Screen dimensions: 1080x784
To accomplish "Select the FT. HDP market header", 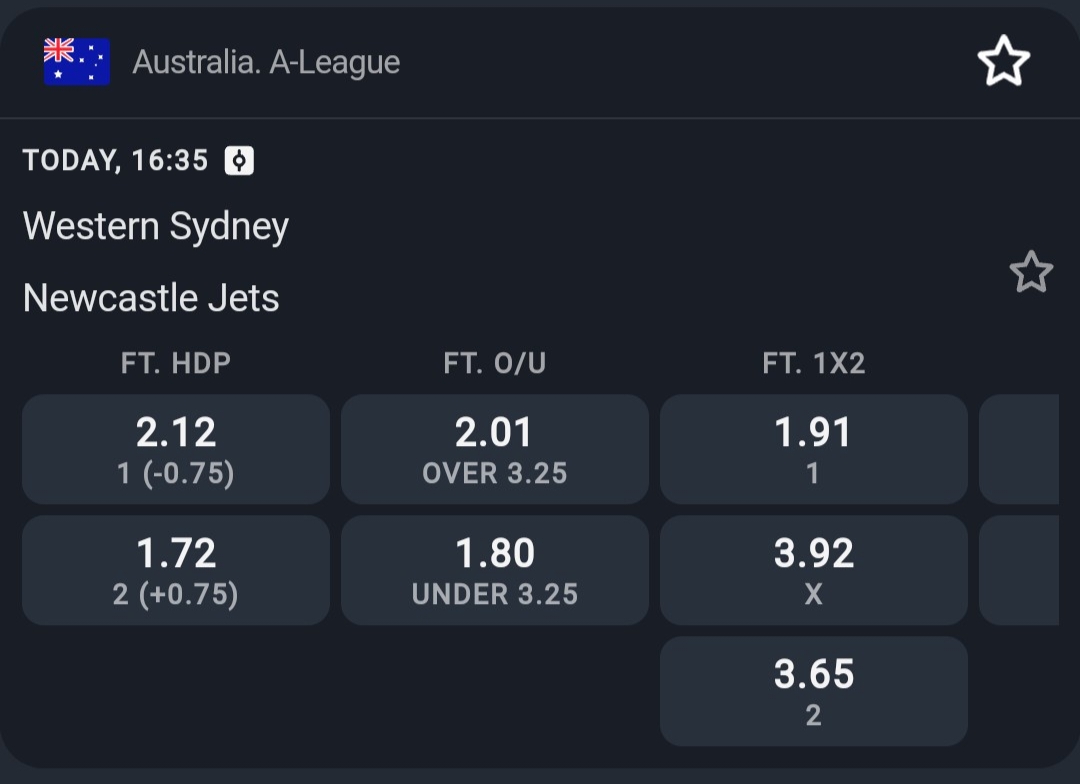I will pyautogui.click(x=176, y=363).
